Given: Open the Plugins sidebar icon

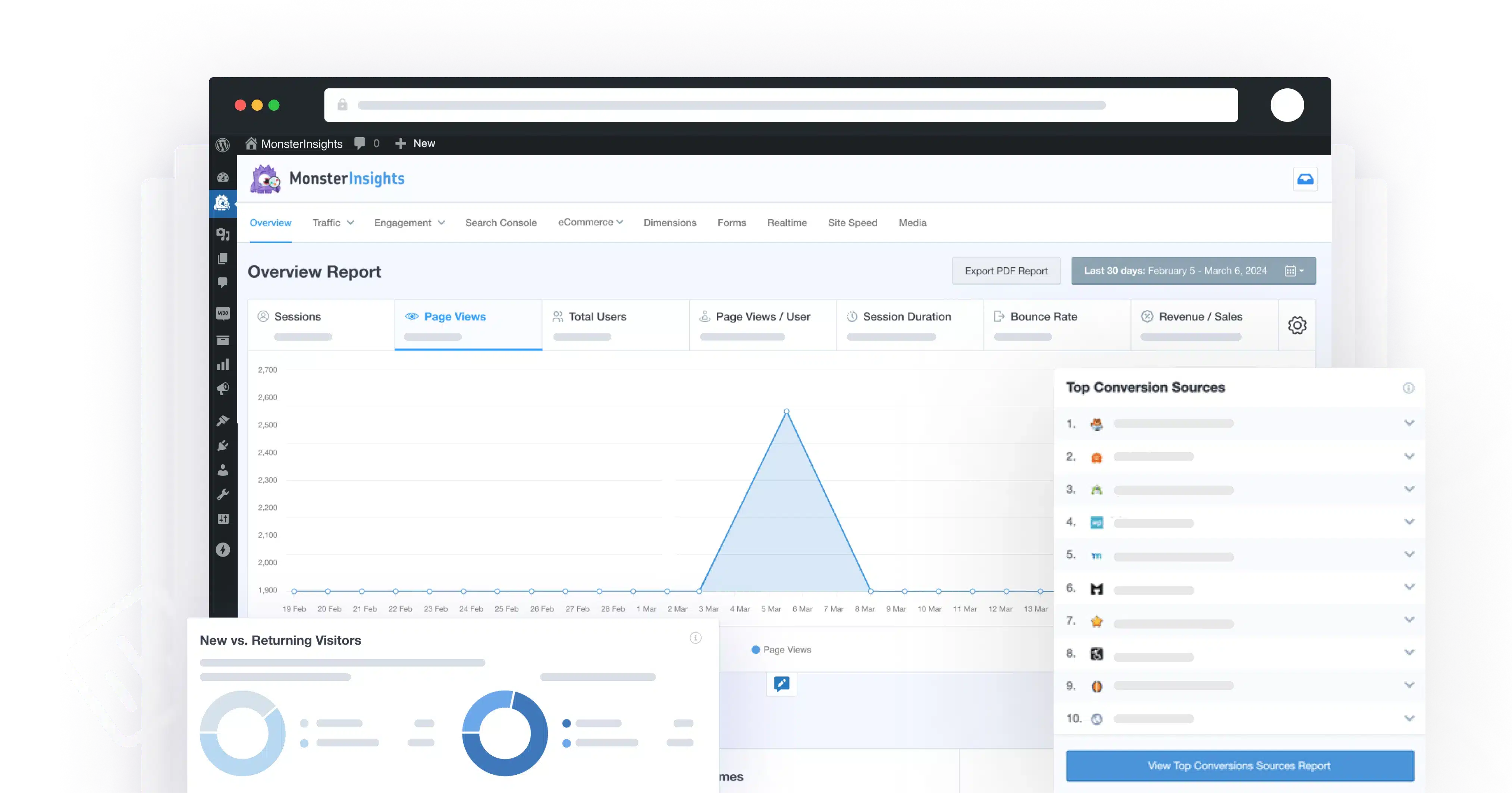Looking at the screenshot, I should [x=222, y=446].
